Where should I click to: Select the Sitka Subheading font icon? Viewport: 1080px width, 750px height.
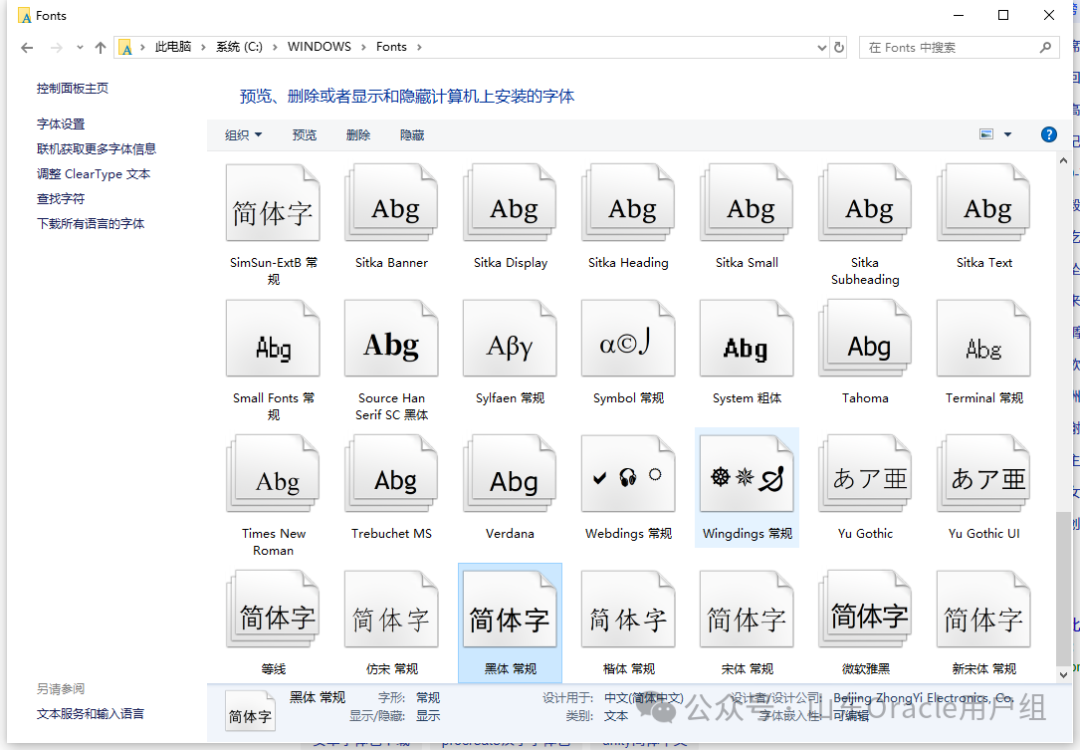pyautogui.click(x=865, y=203)
